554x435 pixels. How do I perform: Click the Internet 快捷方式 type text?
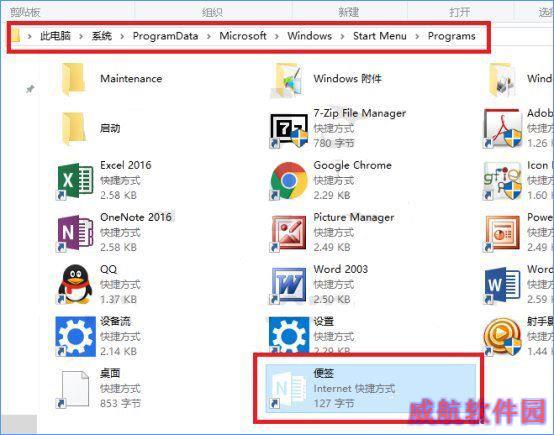[354, 388]
